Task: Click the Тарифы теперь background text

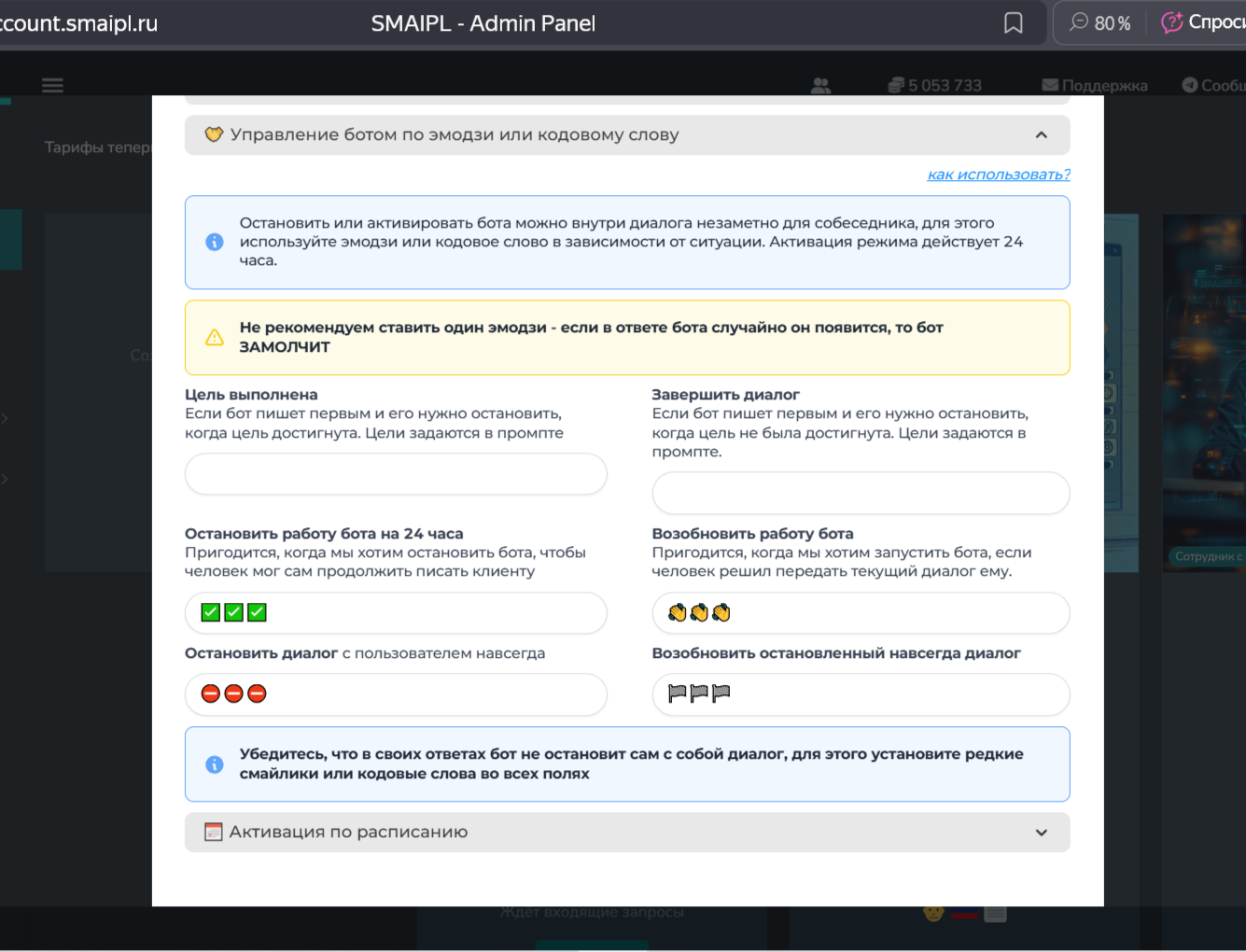Action: [97, 147]
